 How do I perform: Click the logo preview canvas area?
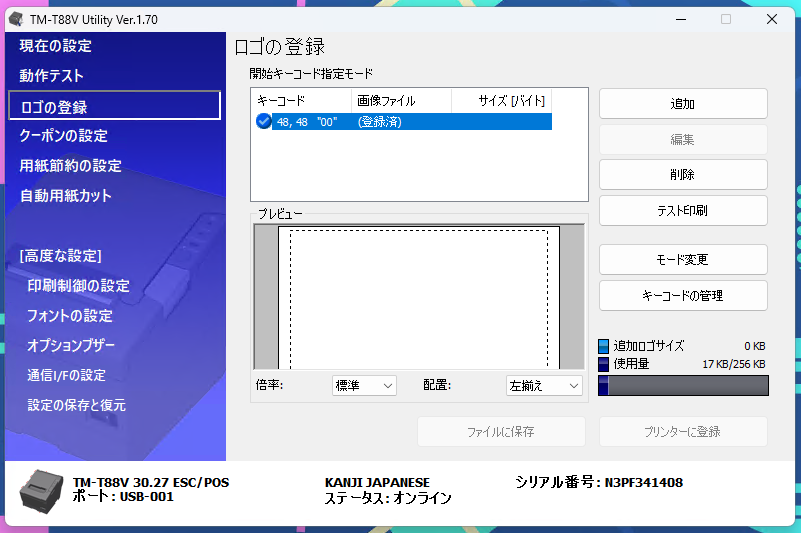(419, 296)
